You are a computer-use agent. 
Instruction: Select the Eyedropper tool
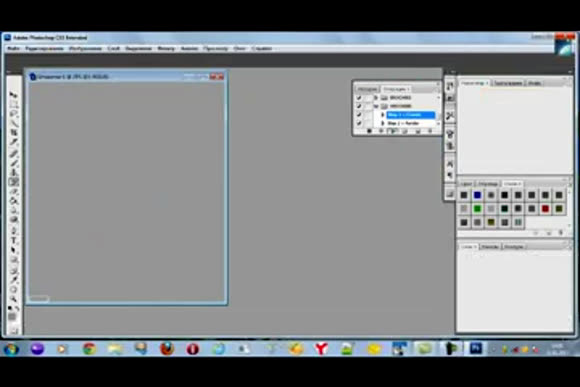(14, 279)
